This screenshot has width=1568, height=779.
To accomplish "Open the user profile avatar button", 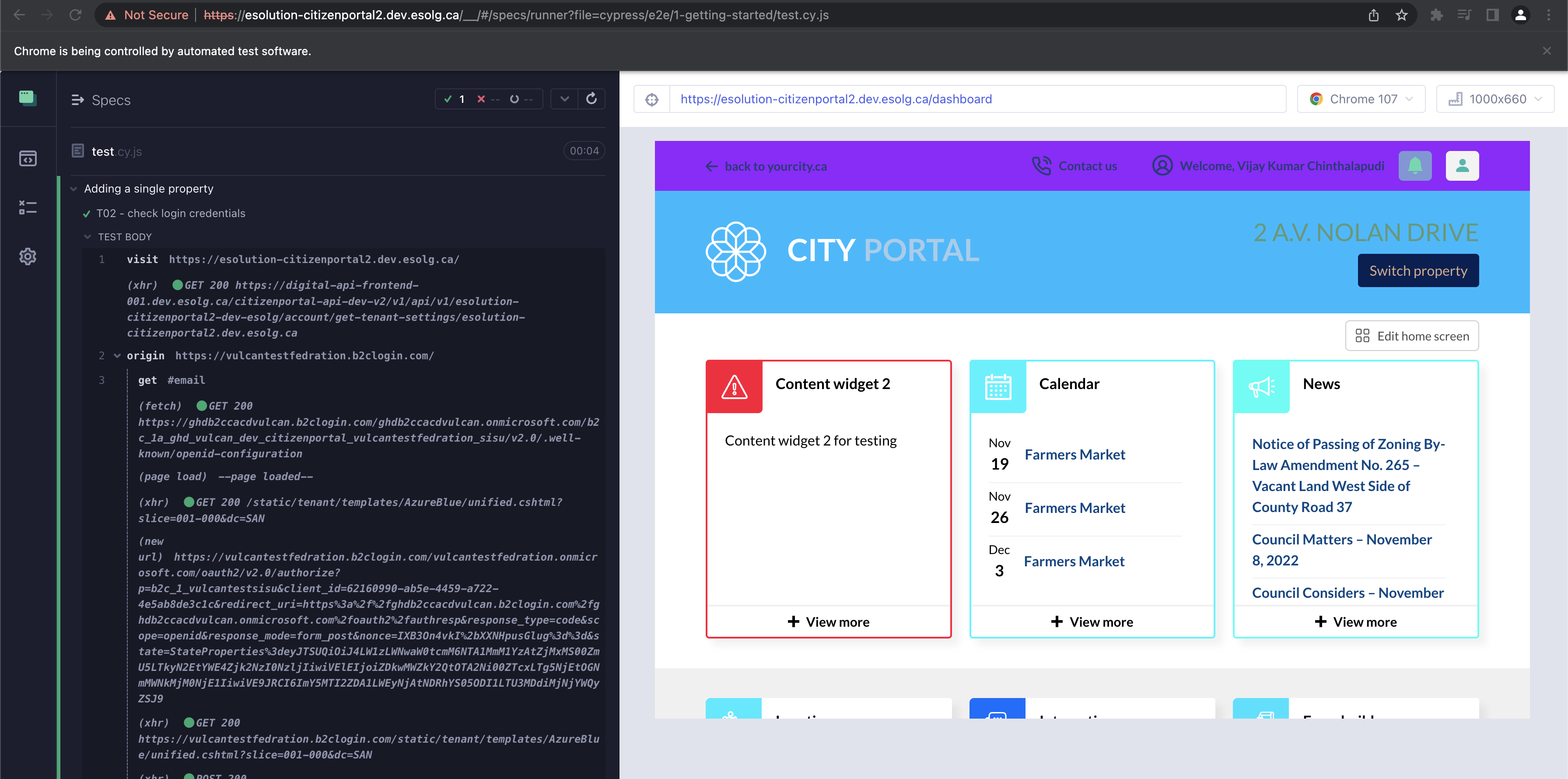I will (1462, 166).
